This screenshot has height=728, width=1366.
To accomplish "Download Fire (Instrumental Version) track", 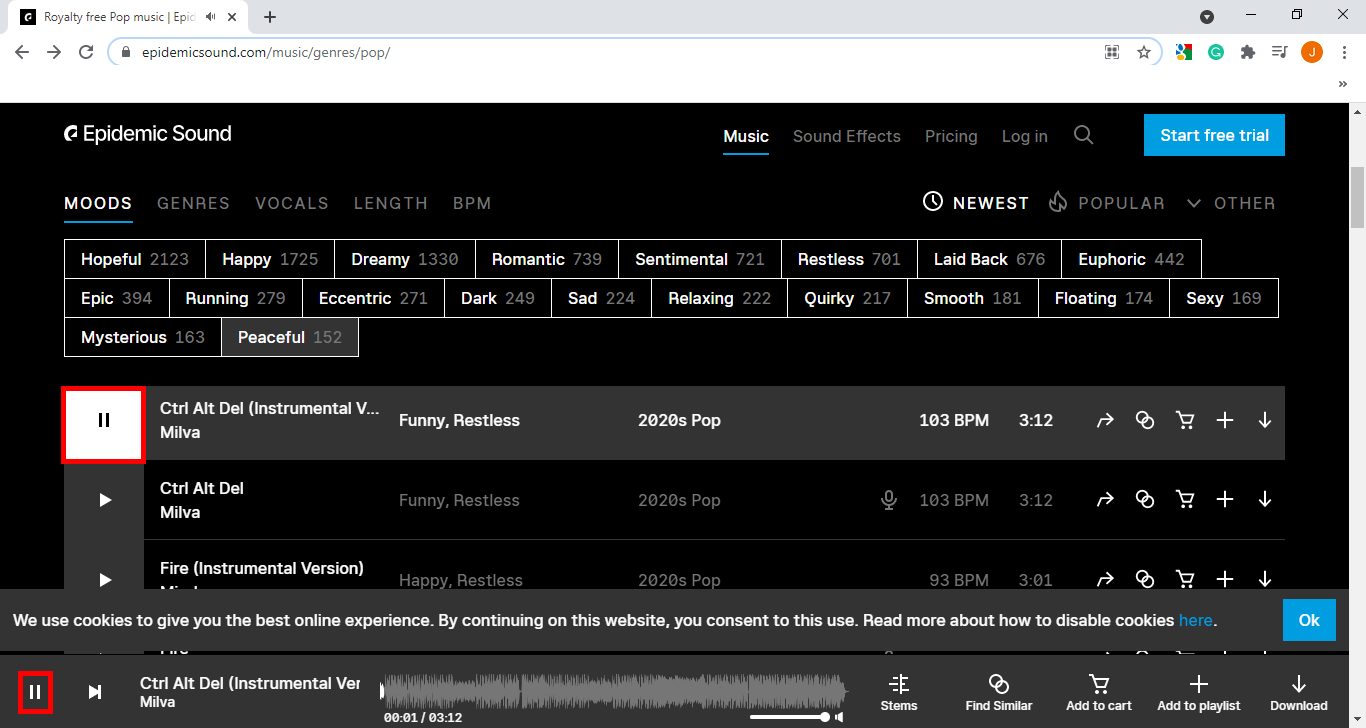I will [1265, 579].
